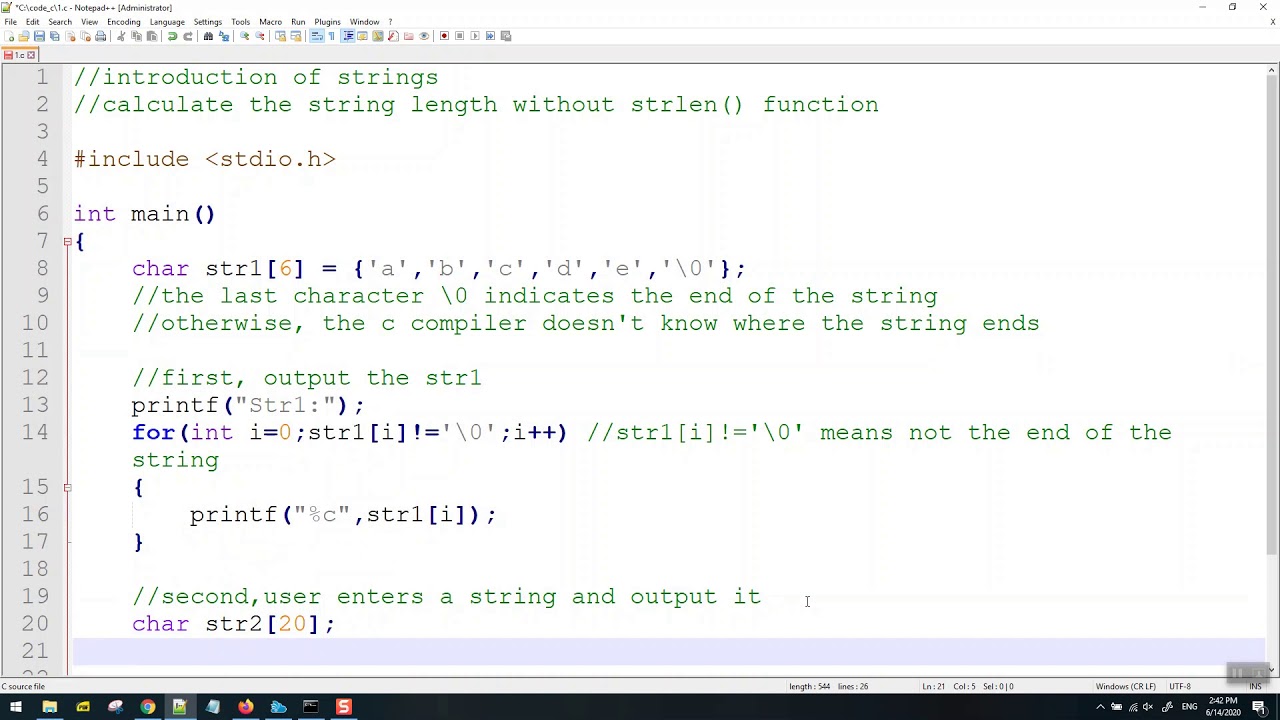Save the current file with Save icon
Viewport: 1280px width, 720px height.
[x=39, y=36]
